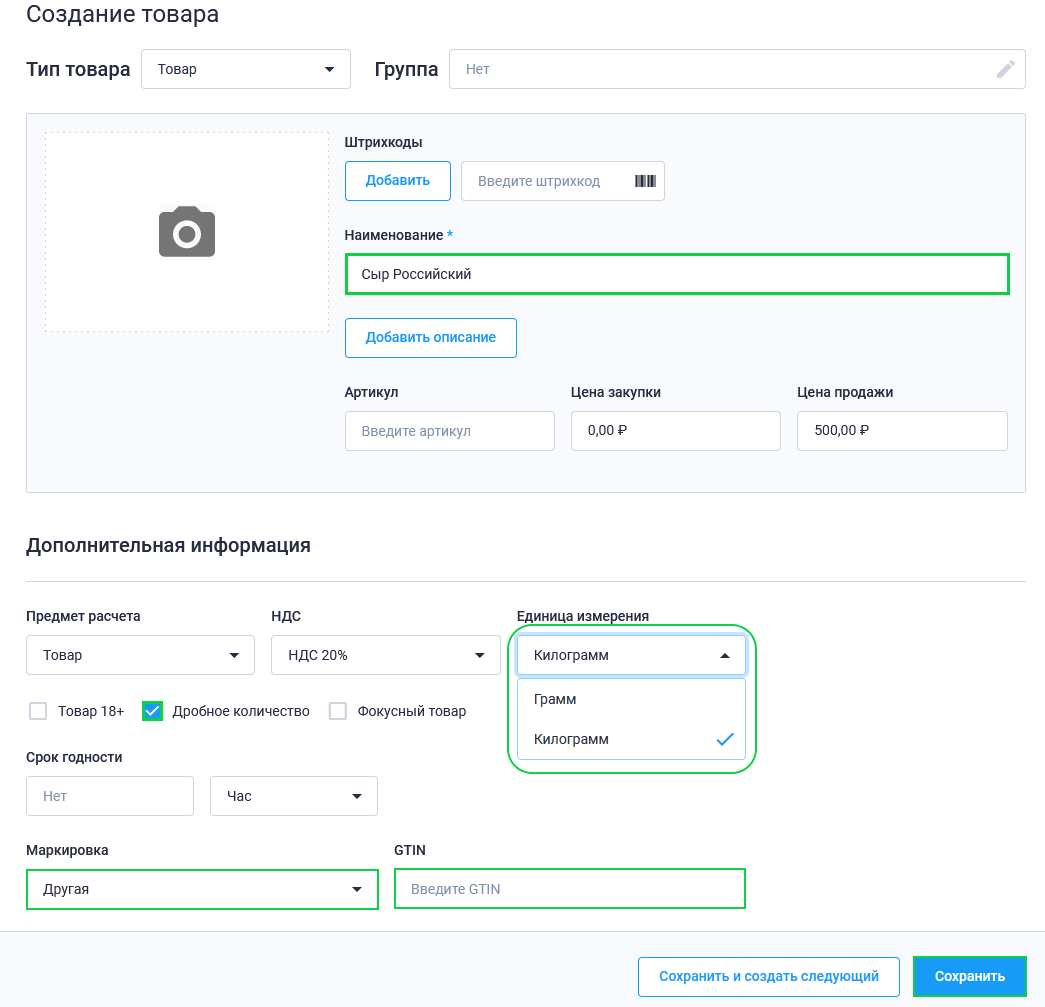
Task: Select Килограмм from the unit list
Action: [631, 739]
